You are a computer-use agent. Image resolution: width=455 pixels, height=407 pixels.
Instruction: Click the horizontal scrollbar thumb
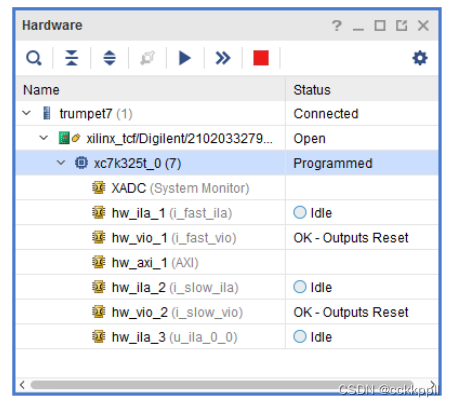222,385
